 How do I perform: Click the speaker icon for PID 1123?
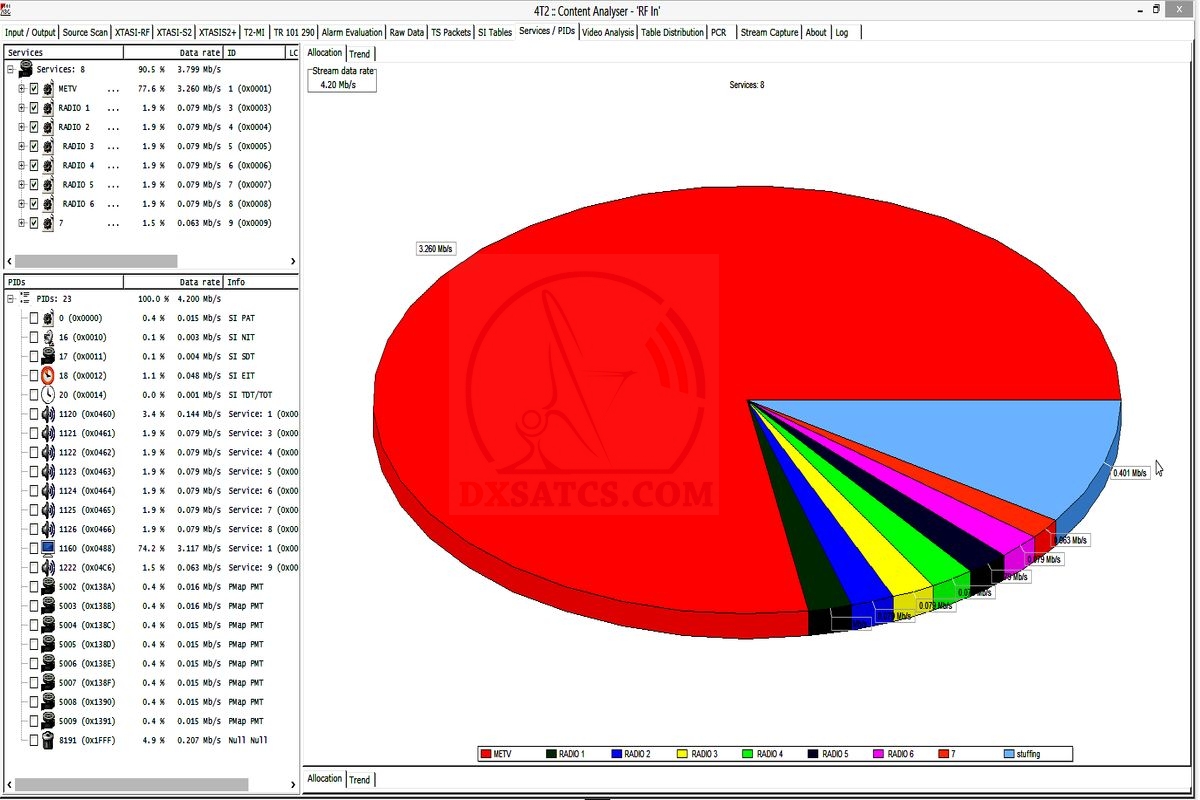click(47, 471)
